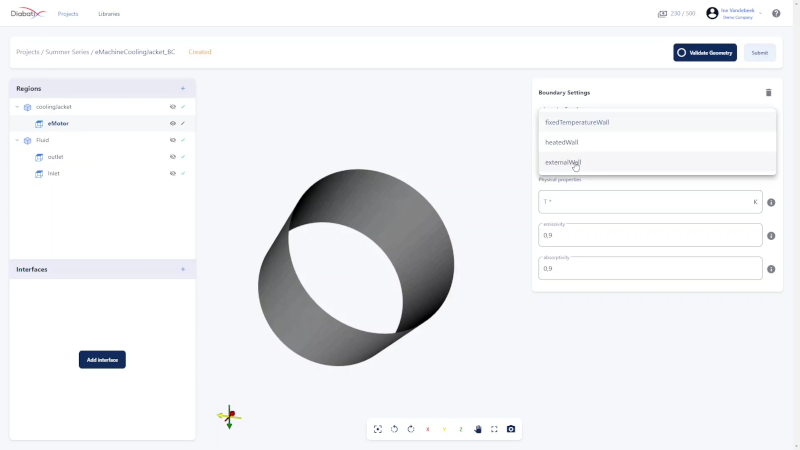This screenshot has height=450, width=800.
Task: Open the Projects tab
Action: pyautogui.click(x=68, y=14)
